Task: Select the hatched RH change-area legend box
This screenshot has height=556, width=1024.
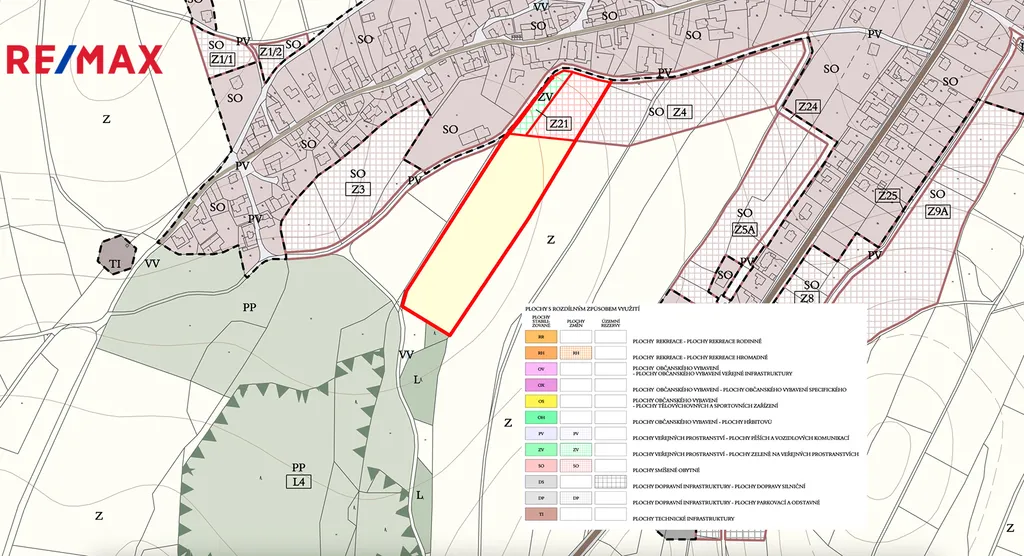Action: 577,353
